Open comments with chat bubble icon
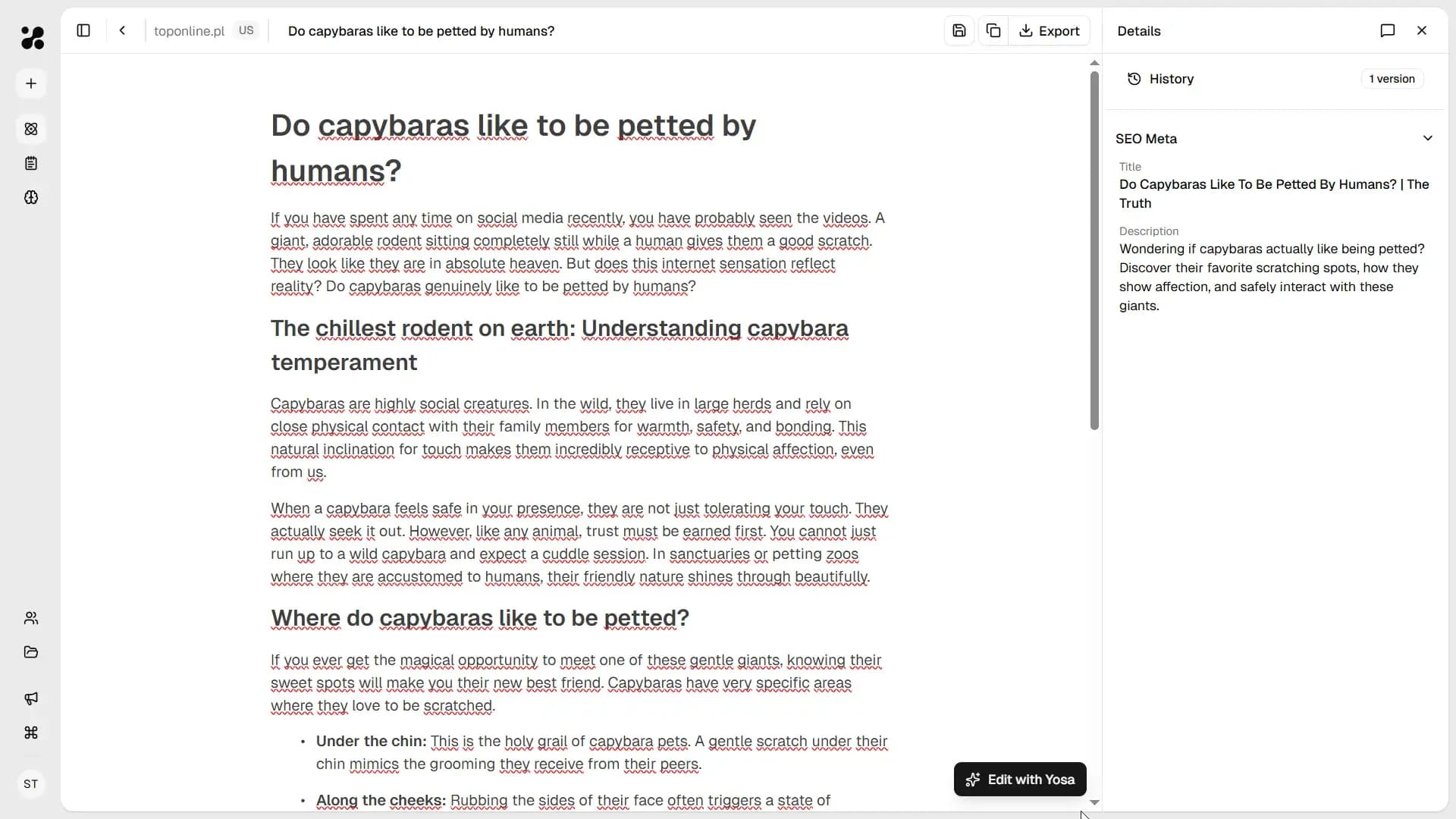The image size is (1456, 819). (x=1389, y=30)
